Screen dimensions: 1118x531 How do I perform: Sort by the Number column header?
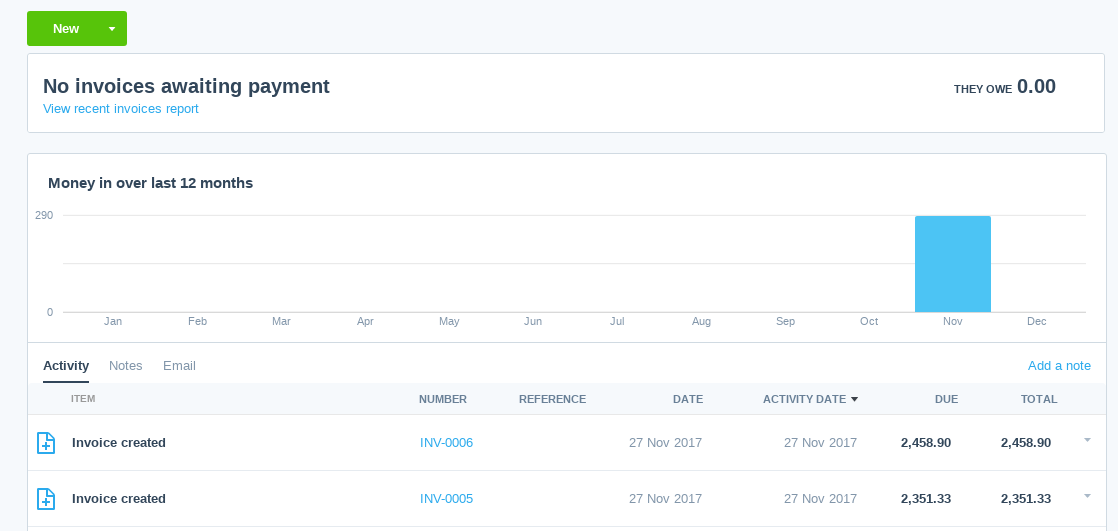443,399
